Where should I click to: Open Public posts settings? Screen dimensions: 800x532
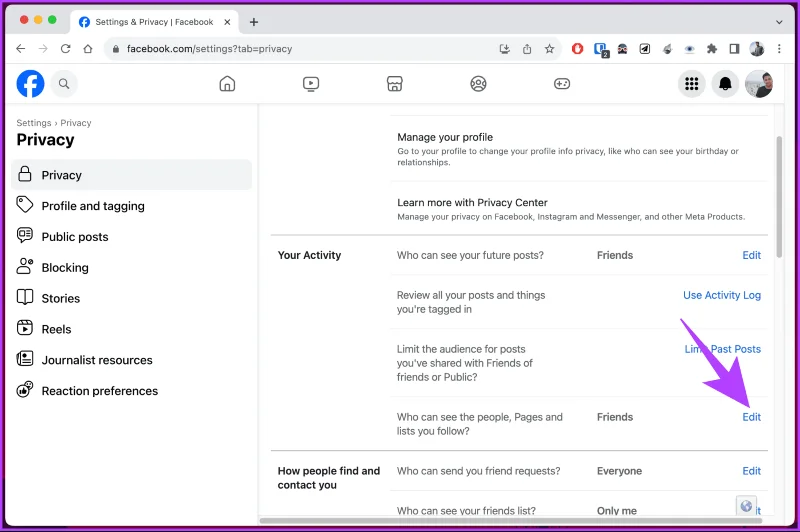[x=131, y=237]
